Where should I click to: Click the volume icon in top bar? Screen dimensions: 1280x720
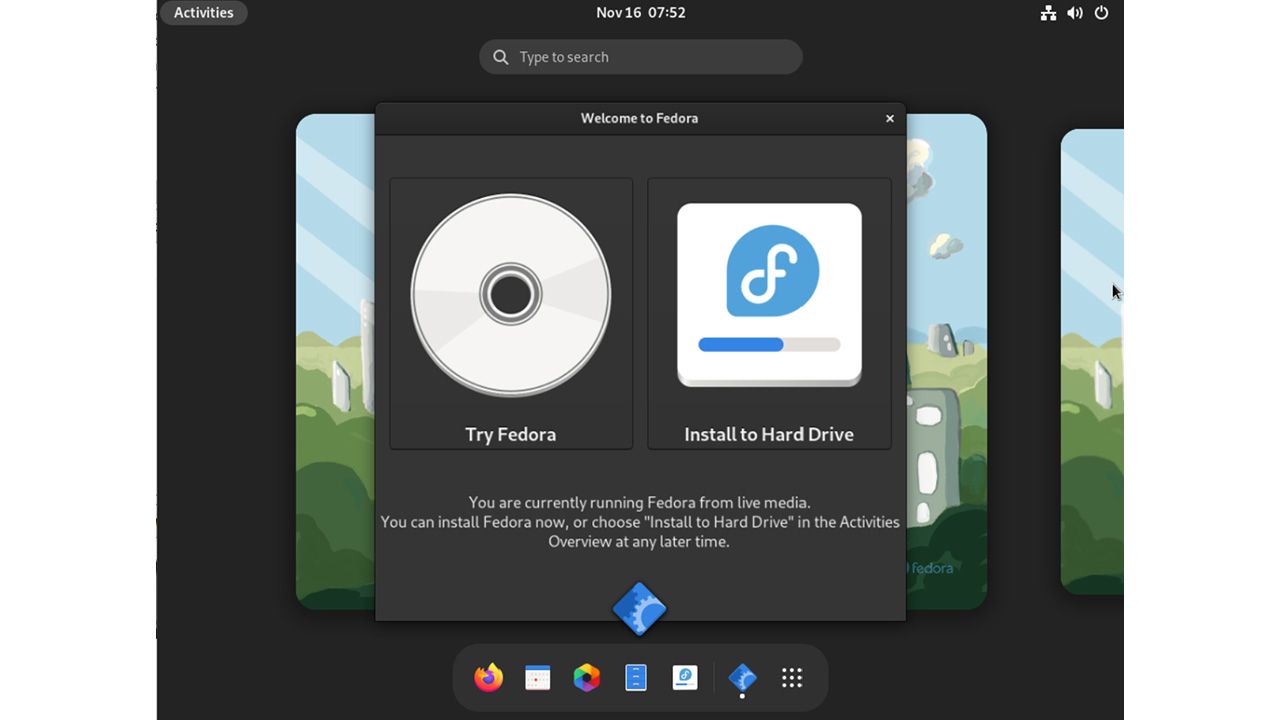click(x=1075, y=13)
